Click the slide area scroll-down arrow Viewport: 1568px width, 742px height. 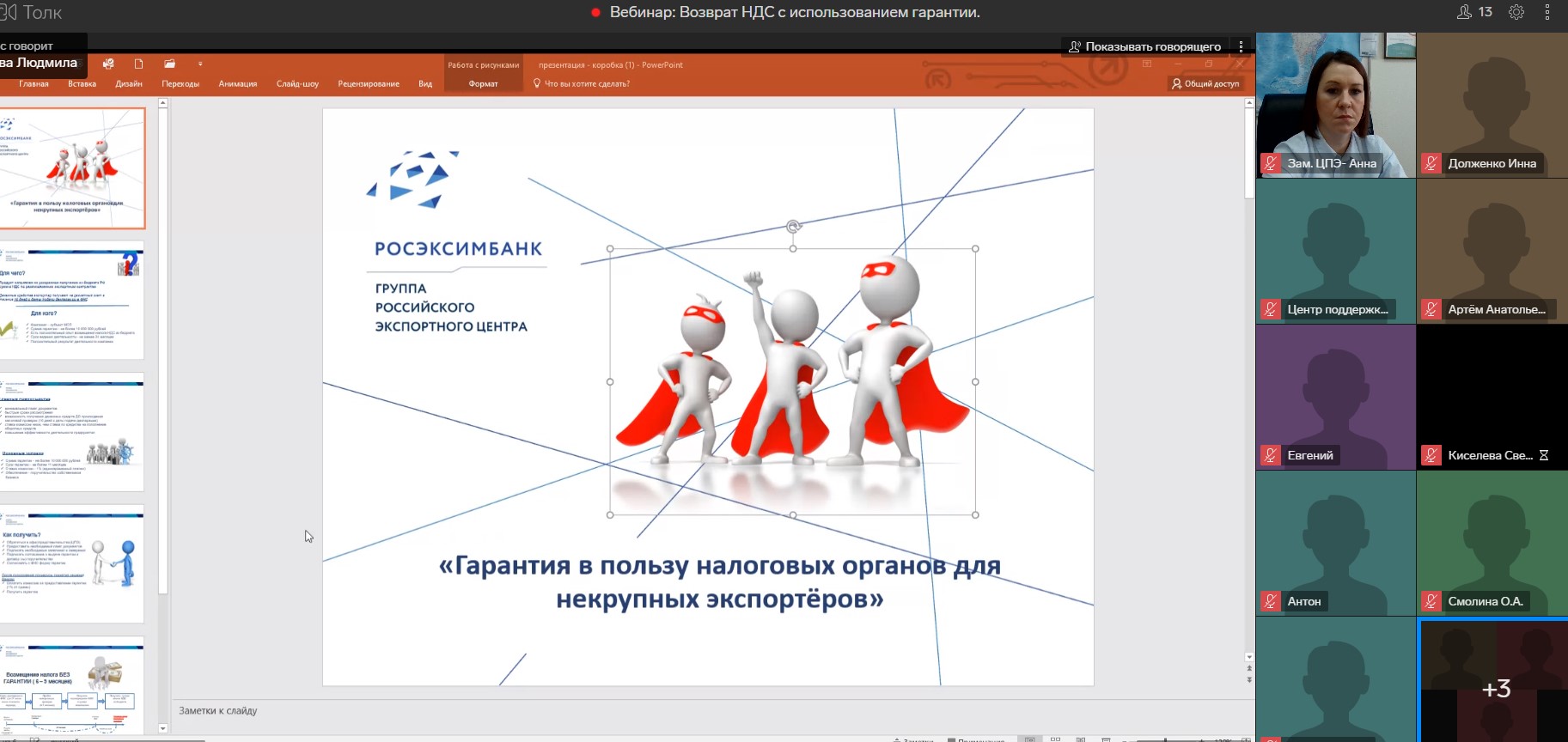pyautogui.click(x=1249, y=657)
